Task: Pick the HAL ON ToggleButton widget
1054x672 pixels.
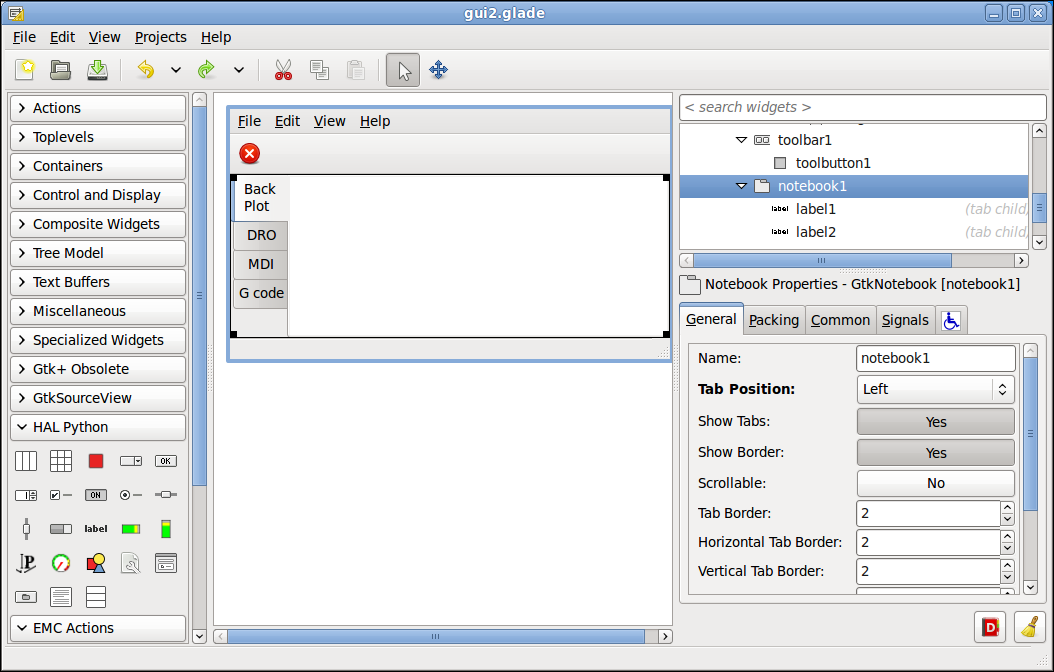Action: [96, 495]
